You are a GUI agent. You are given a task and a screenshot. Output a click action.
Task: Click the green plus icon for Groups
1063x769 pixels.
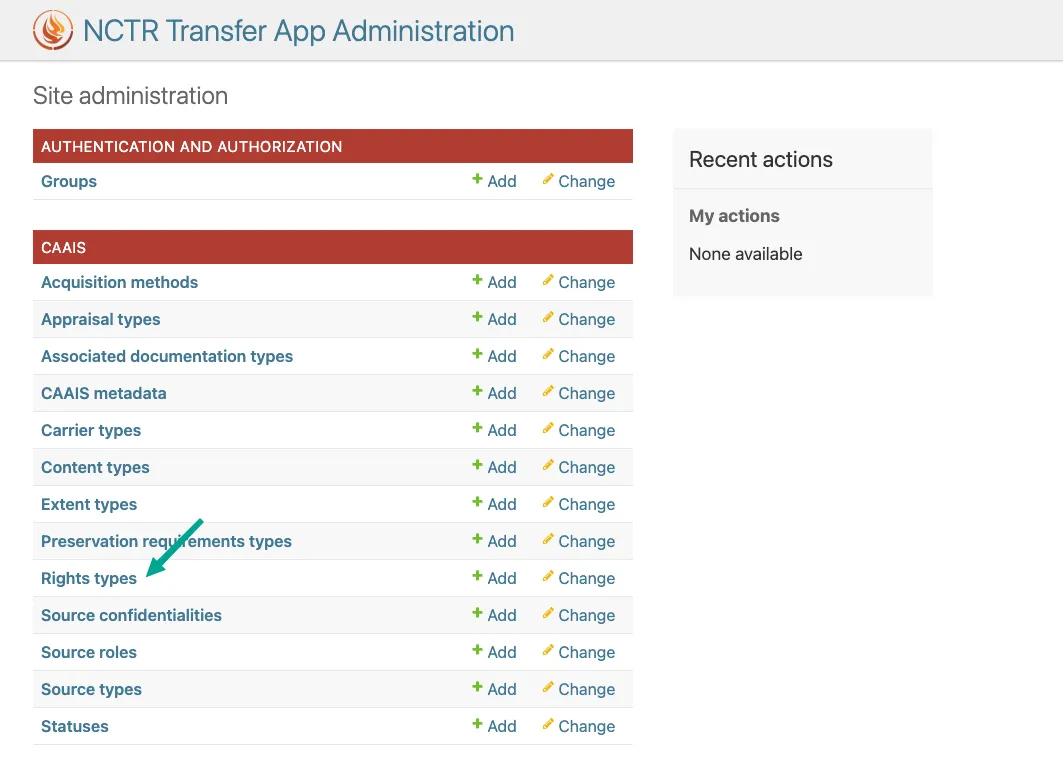(x=477, y=179)
